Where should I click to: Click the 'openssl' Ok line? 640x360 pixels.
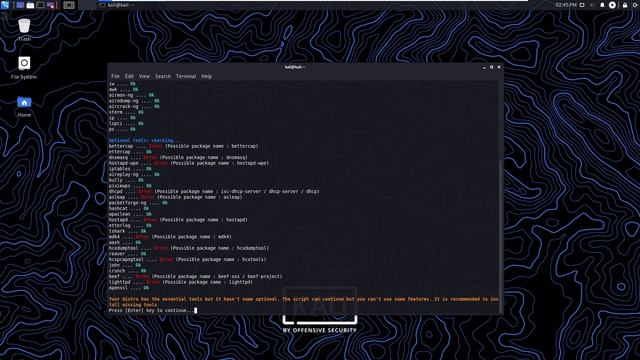click(129, 288)
